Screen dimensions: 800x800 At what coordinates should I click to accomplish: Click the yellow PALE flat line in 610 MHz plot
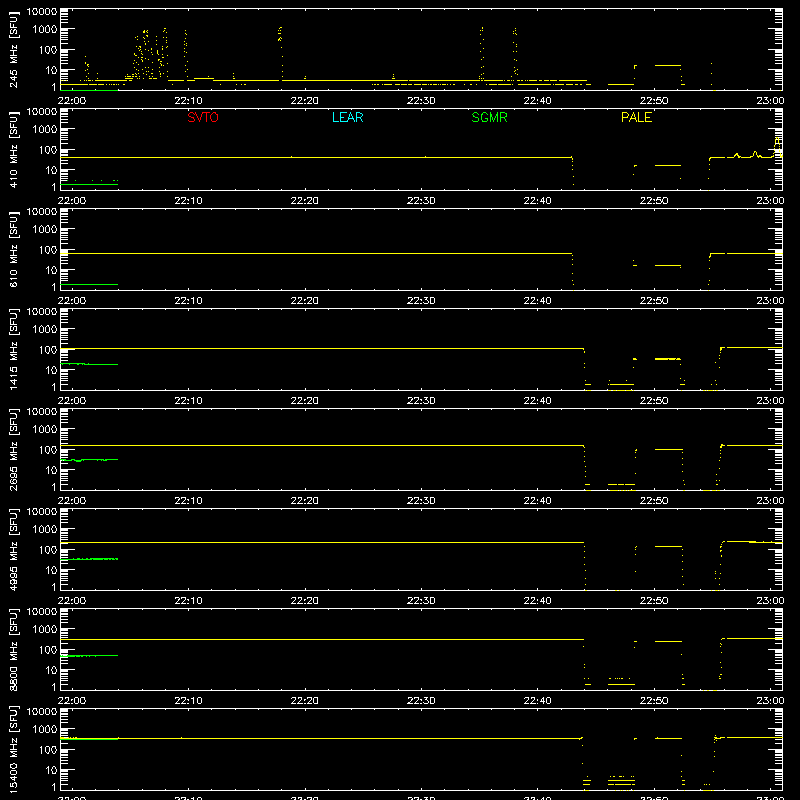coord(316,254)
